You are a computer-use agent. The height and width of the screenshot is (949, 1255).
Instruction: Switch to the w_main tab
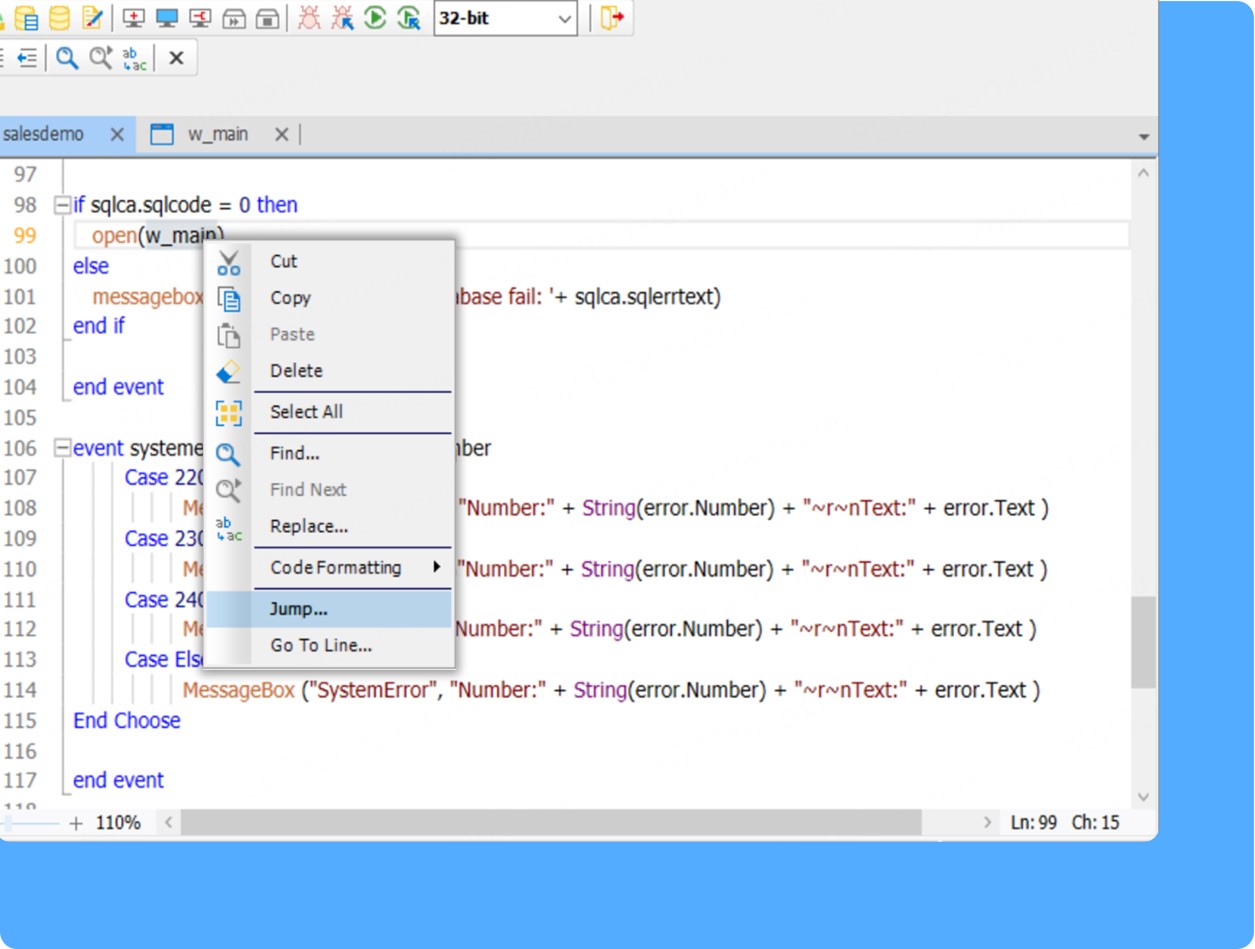pyautogui.click(x=218, y=134)
